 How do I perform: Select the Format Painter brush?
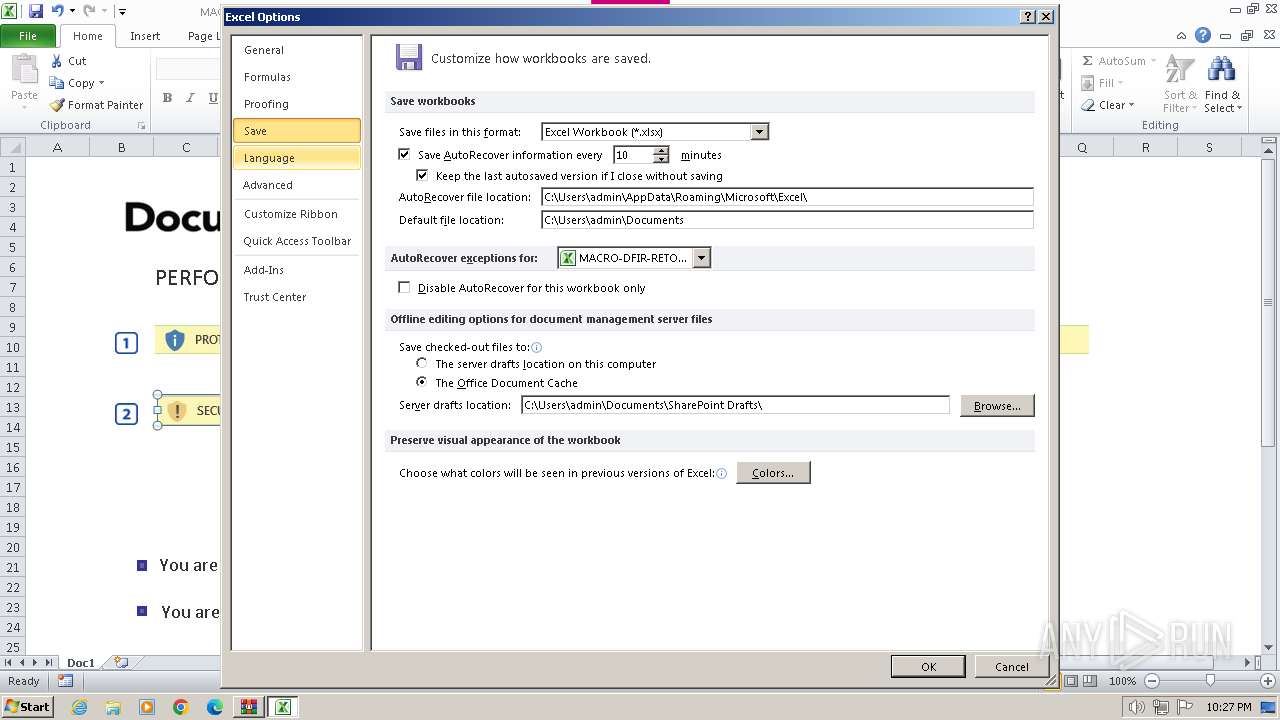pyautogui.click(x=57, y=105)
